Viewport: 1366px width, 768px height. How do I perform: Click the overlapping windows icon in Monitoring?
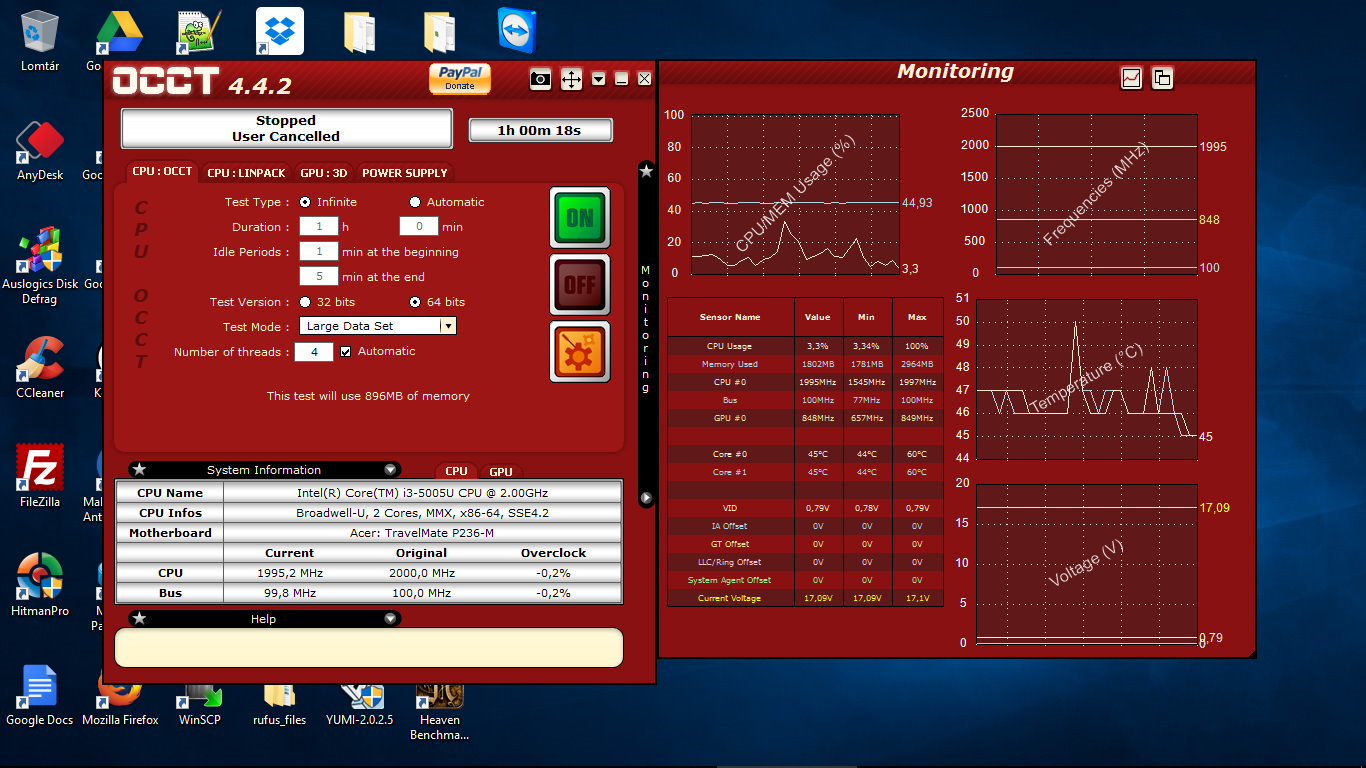pyautogui.click(x=1162, y=78)
